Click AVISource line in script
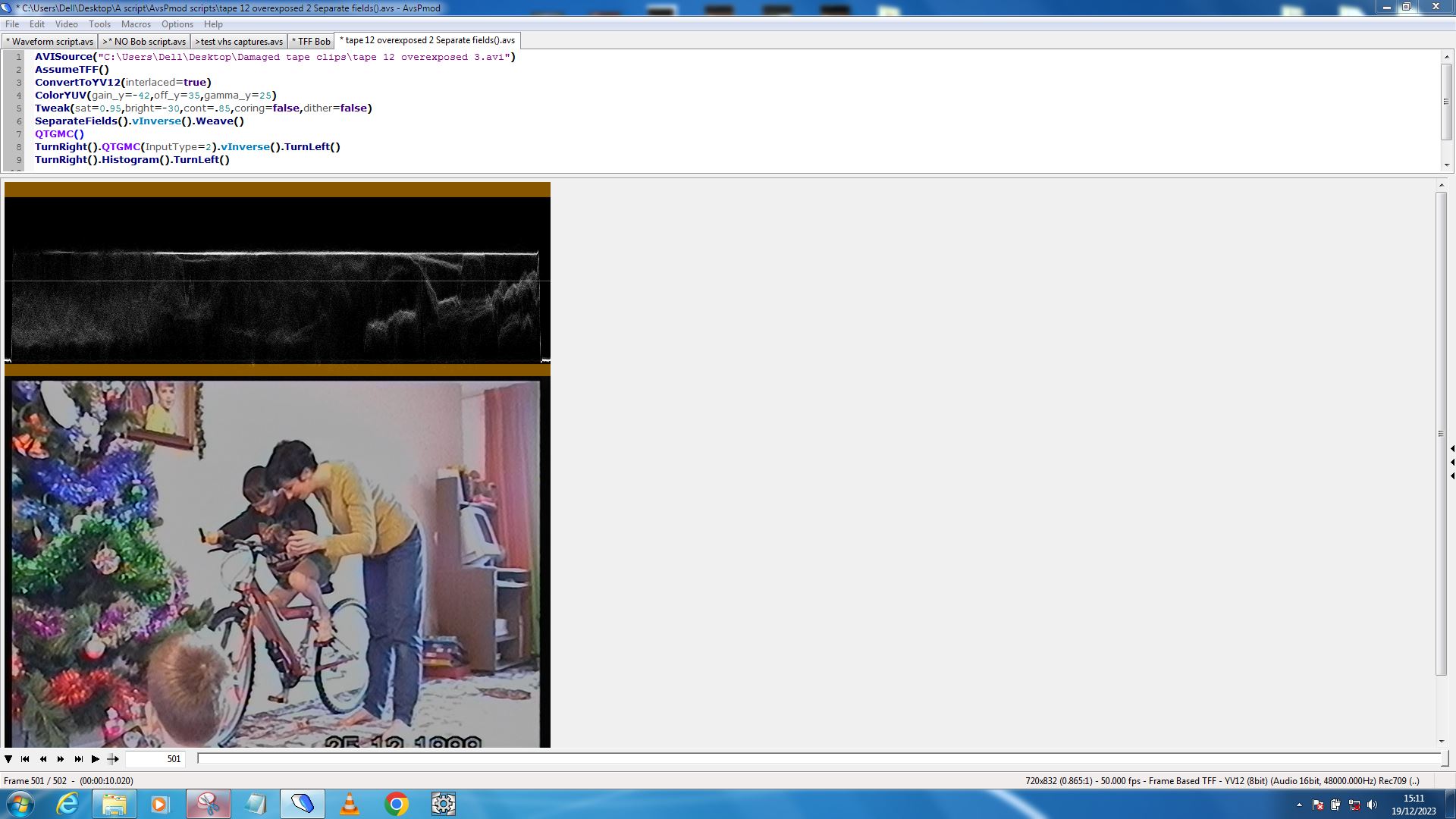 275,57
